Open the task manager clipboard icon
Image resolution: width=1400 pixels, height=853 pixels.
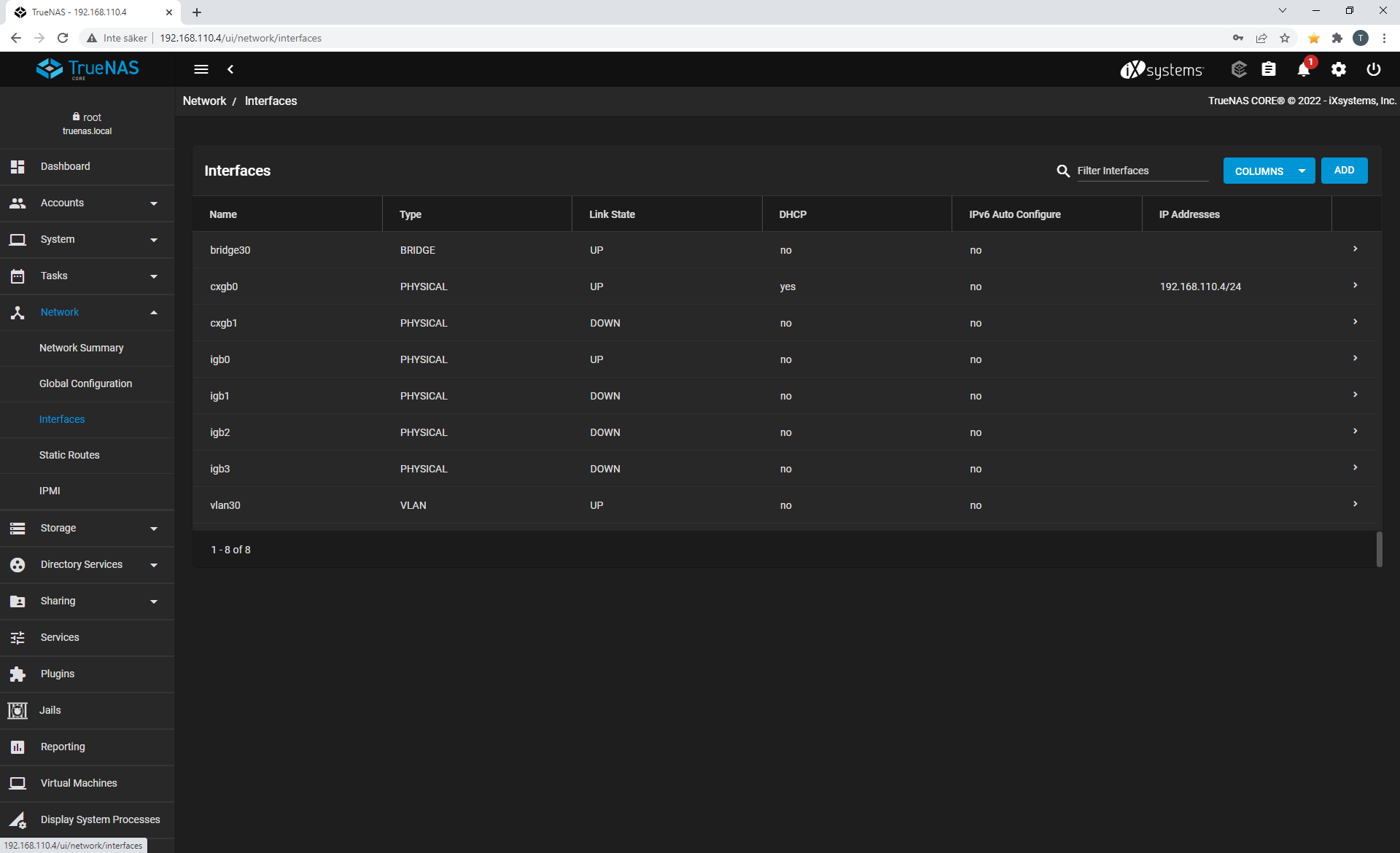(x=1269, y=69)
